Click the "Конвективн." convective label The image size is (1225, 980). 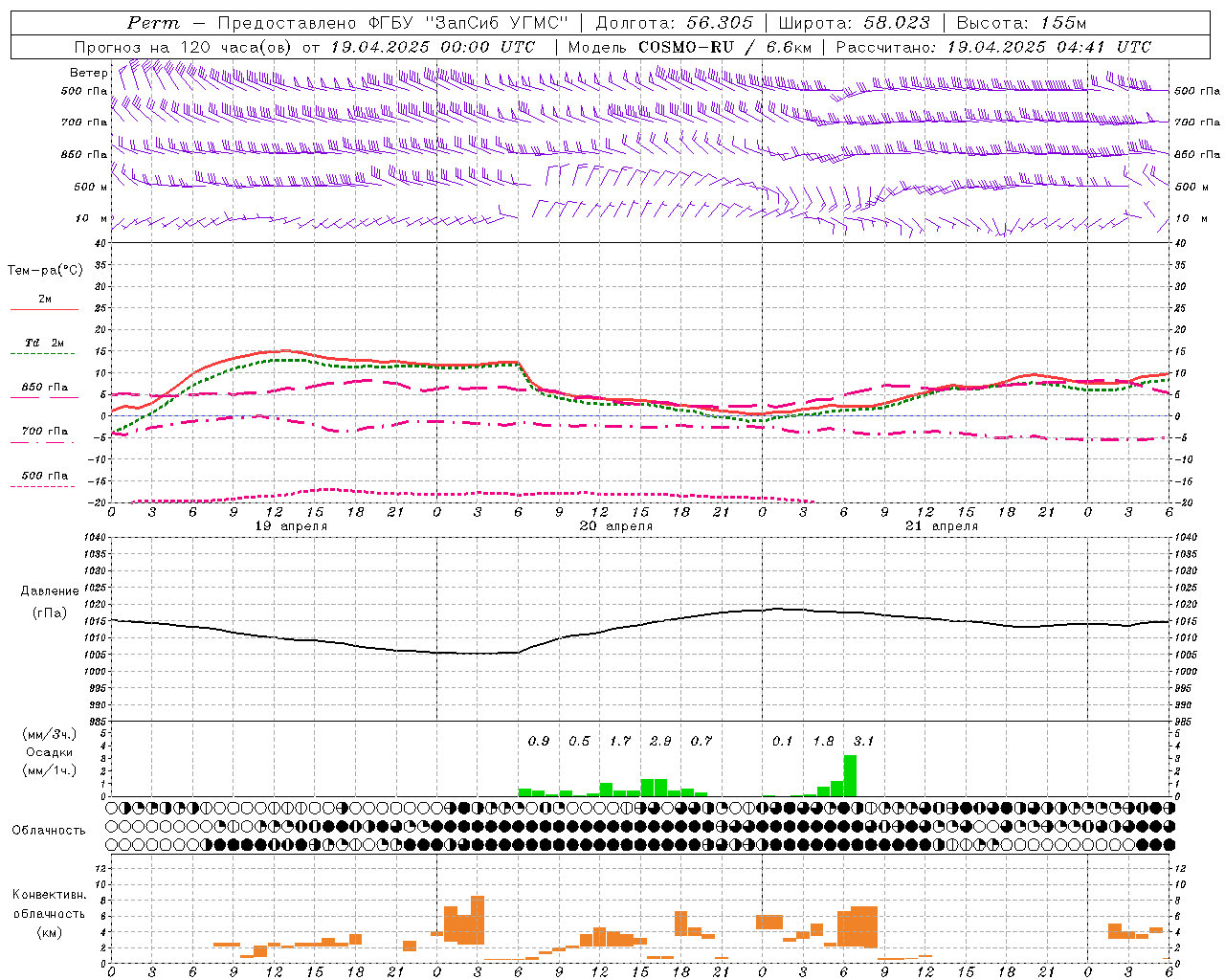[49, 895]
